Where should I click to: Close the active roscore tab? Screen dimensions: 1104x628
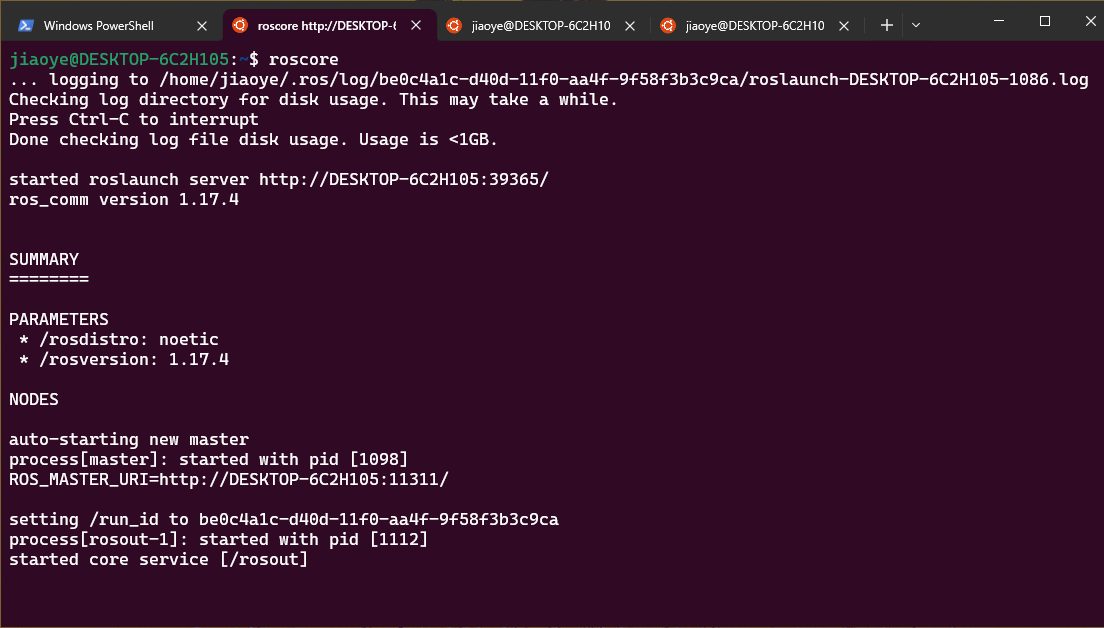click(416, 26)
